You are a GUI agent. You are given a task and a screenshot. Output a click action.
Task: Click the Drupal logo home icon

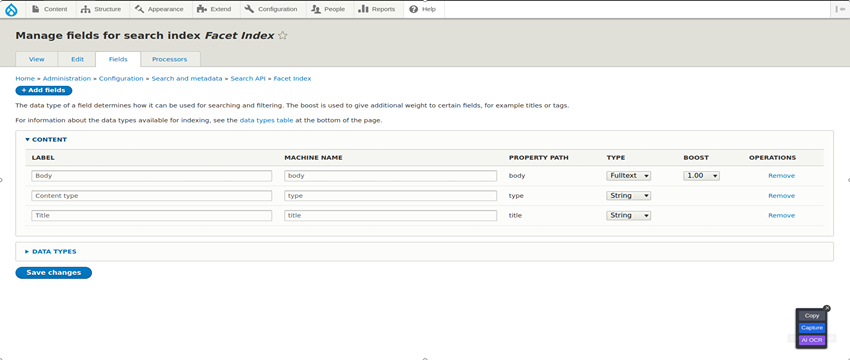click(11, 9)
